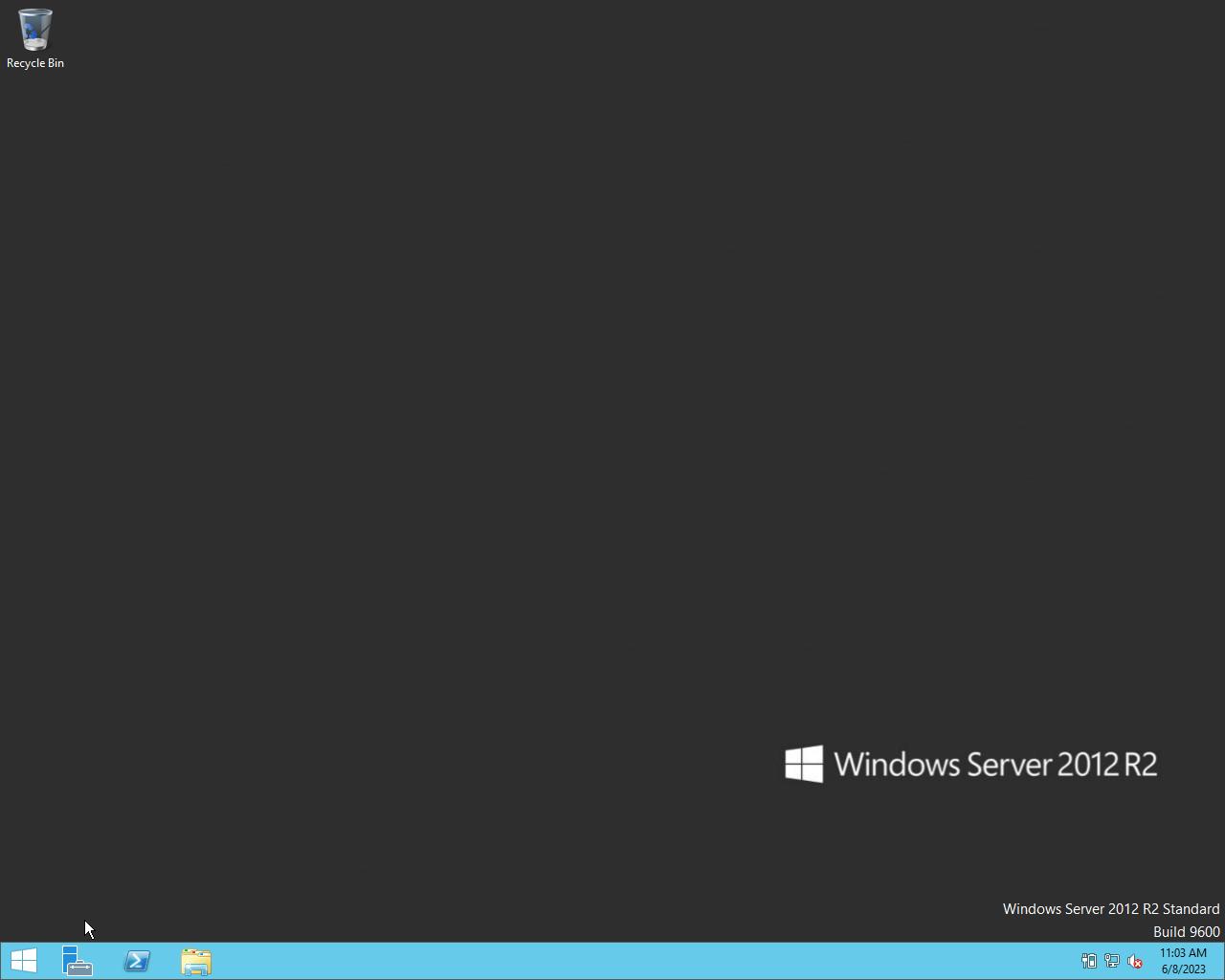
Task: Open File Explorer from the taskbar
Action: pos(196,961)
